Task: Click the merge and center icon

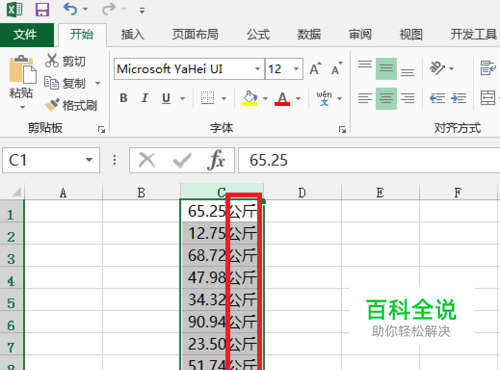Action: pos(488,98)
